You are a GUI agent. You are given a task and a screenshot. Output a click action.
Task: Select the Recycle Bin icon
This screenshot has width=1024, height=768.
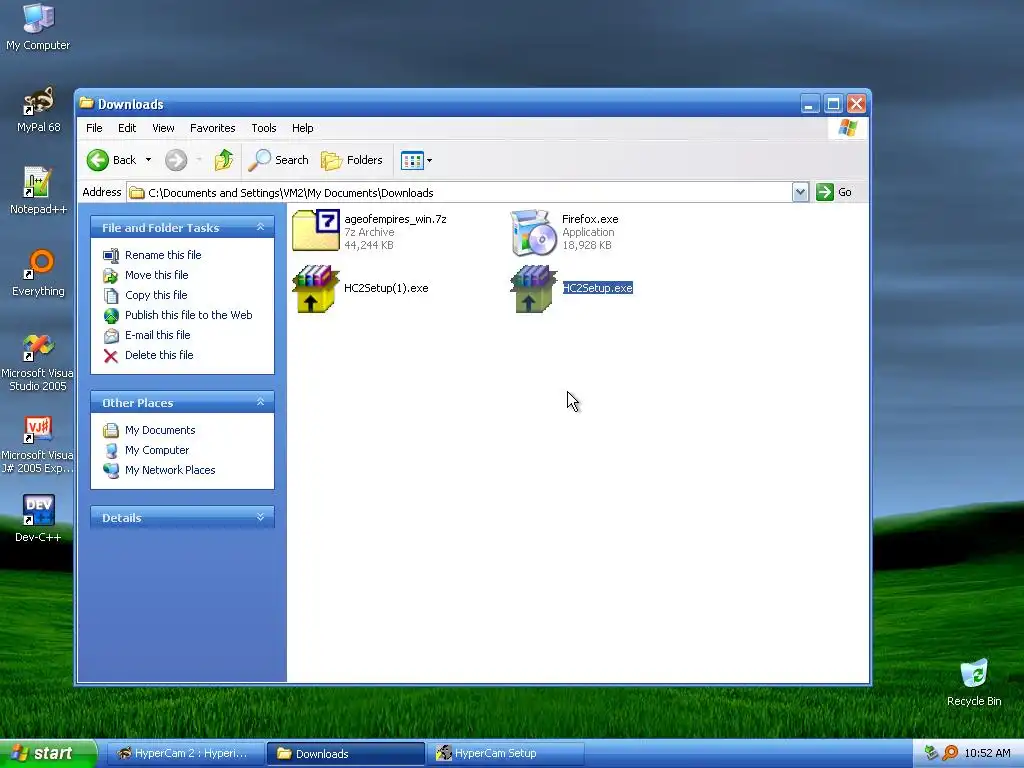pos(974,683)
